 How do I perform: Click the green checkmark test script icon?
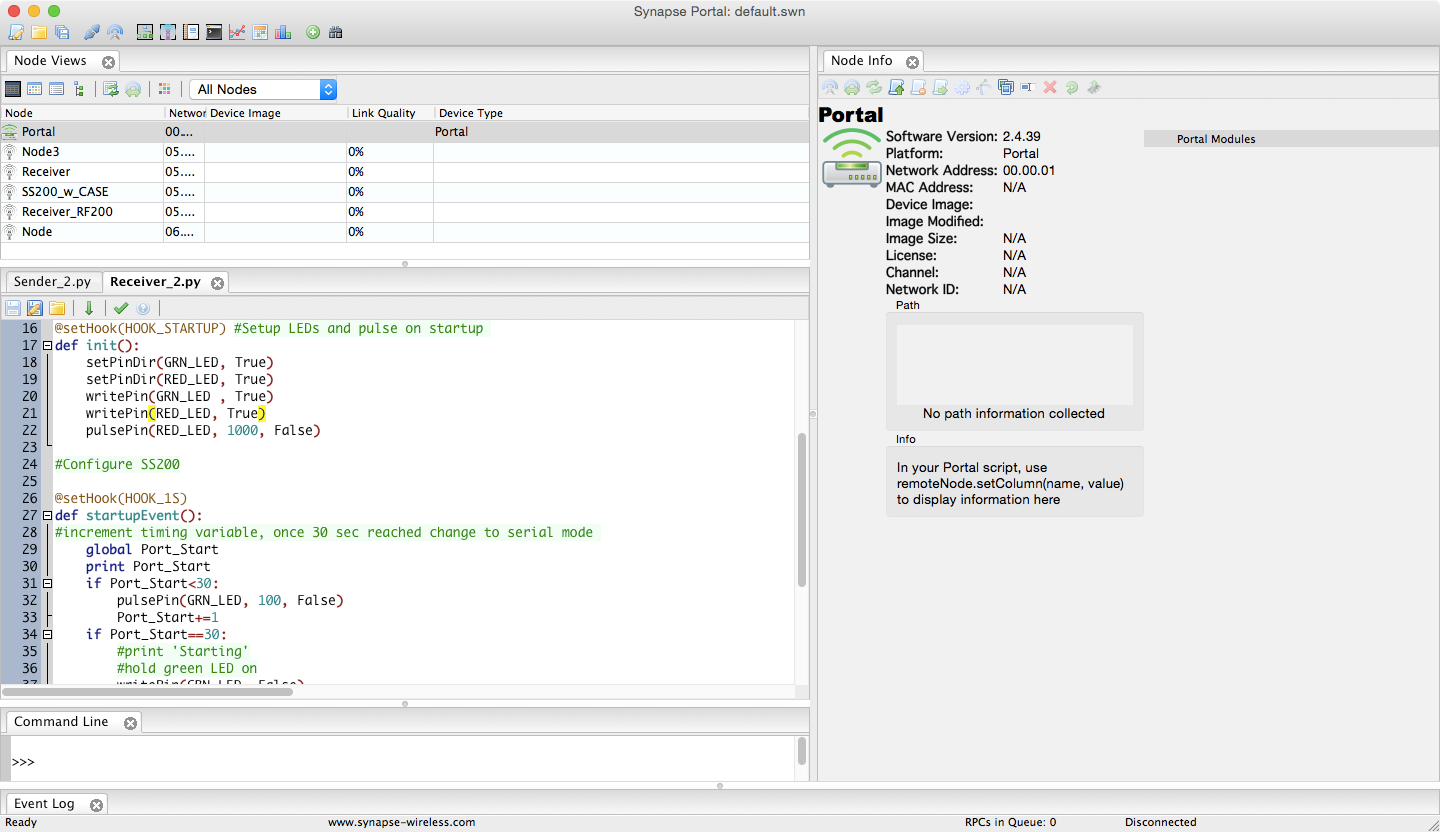pos(121,308)
